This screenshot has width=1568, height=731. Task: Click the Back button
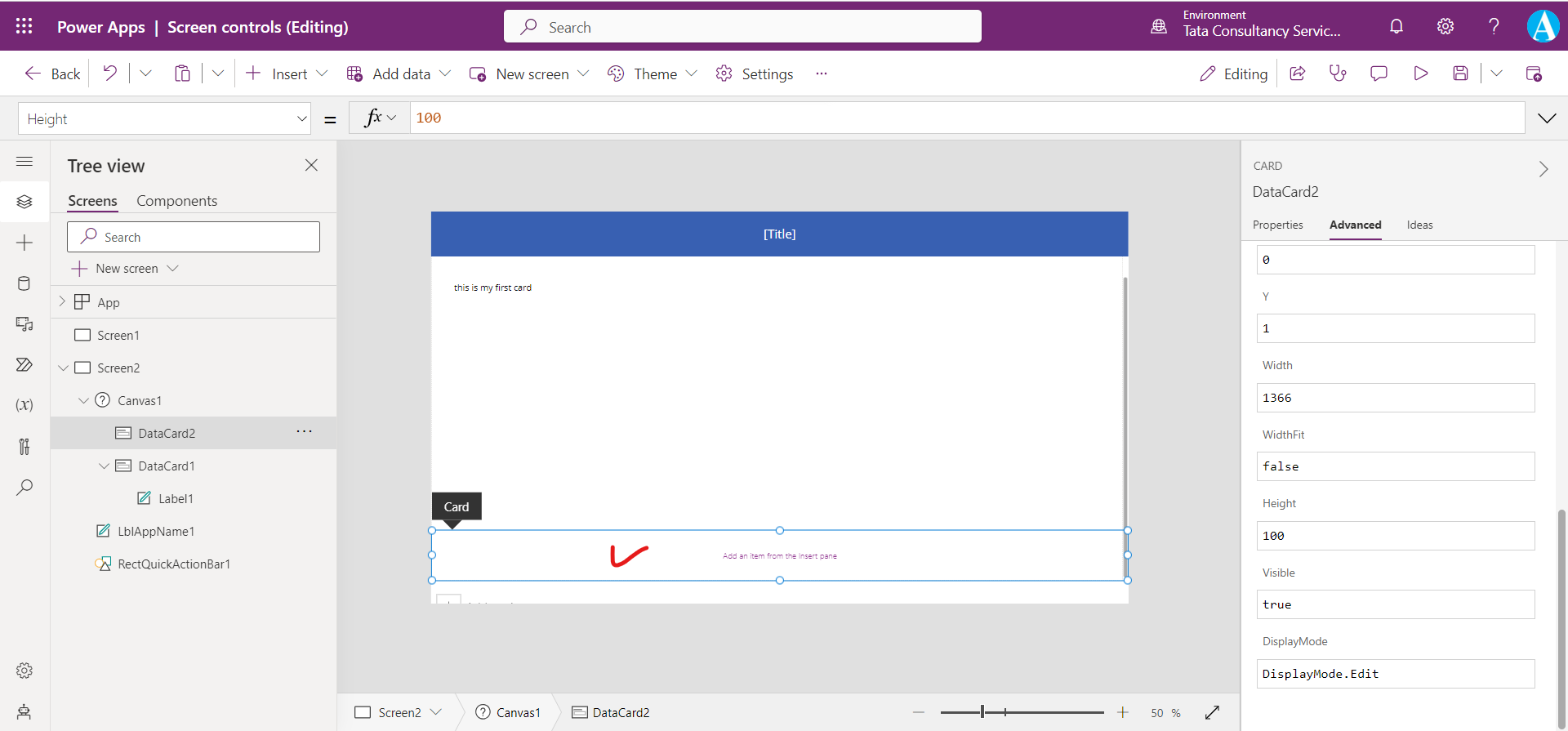53,74
